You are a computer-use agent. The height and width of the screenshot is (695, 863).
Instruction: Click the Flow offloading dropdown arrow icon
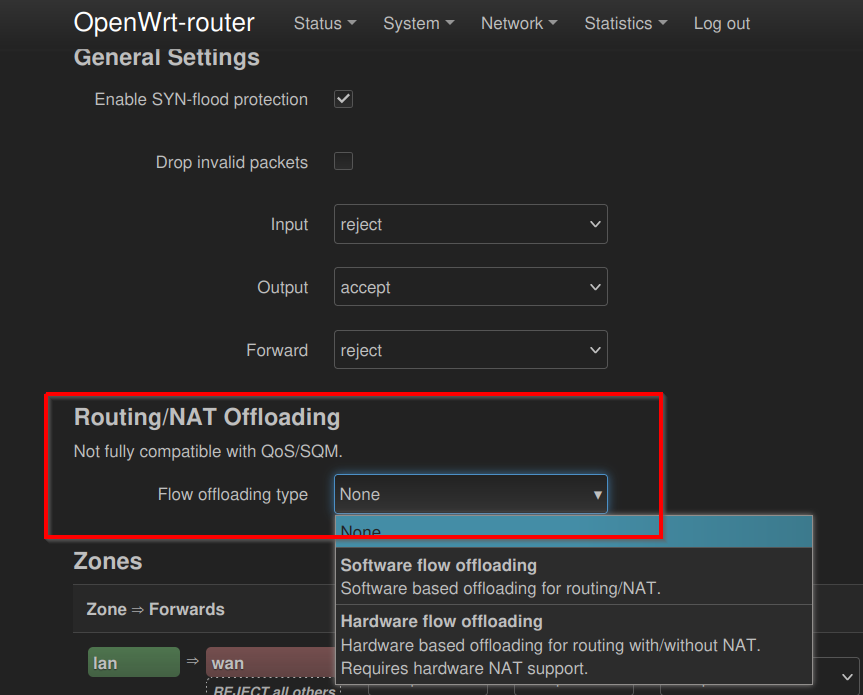click(597, 494)
